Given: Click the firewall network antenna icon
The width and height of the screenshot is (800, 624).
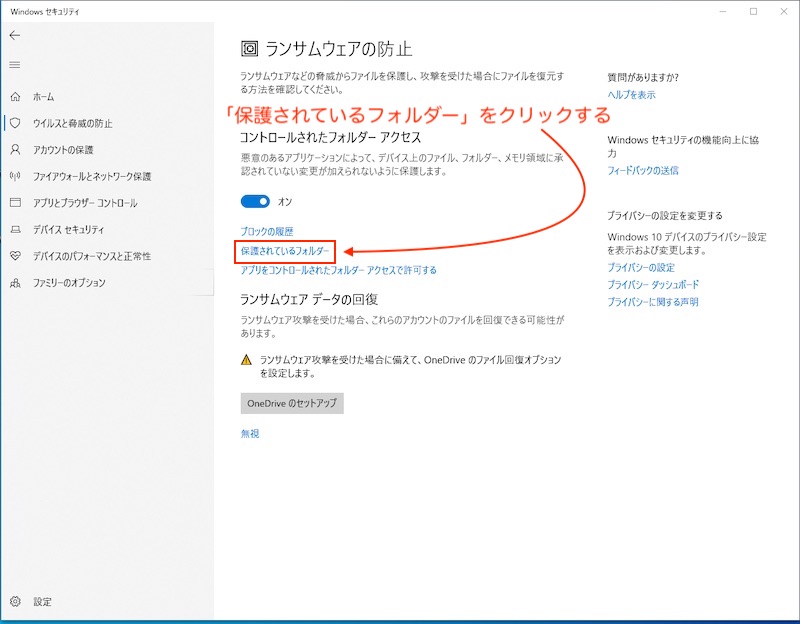Looking at the screenshot, I should [x=15, y=176].
